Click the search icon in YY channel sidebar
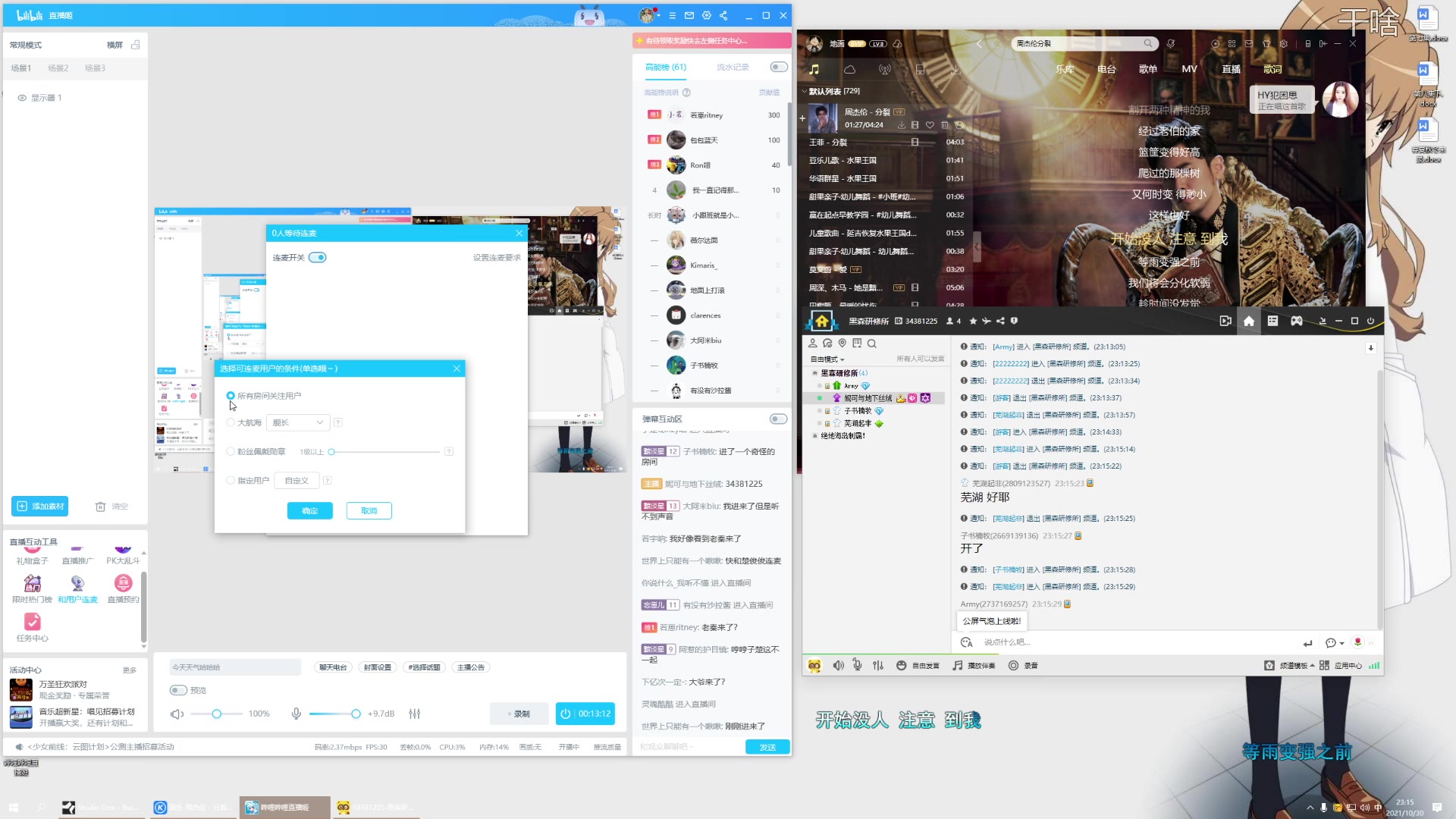Viewport: 1456px width, 819px height. (x=872, y=344)
